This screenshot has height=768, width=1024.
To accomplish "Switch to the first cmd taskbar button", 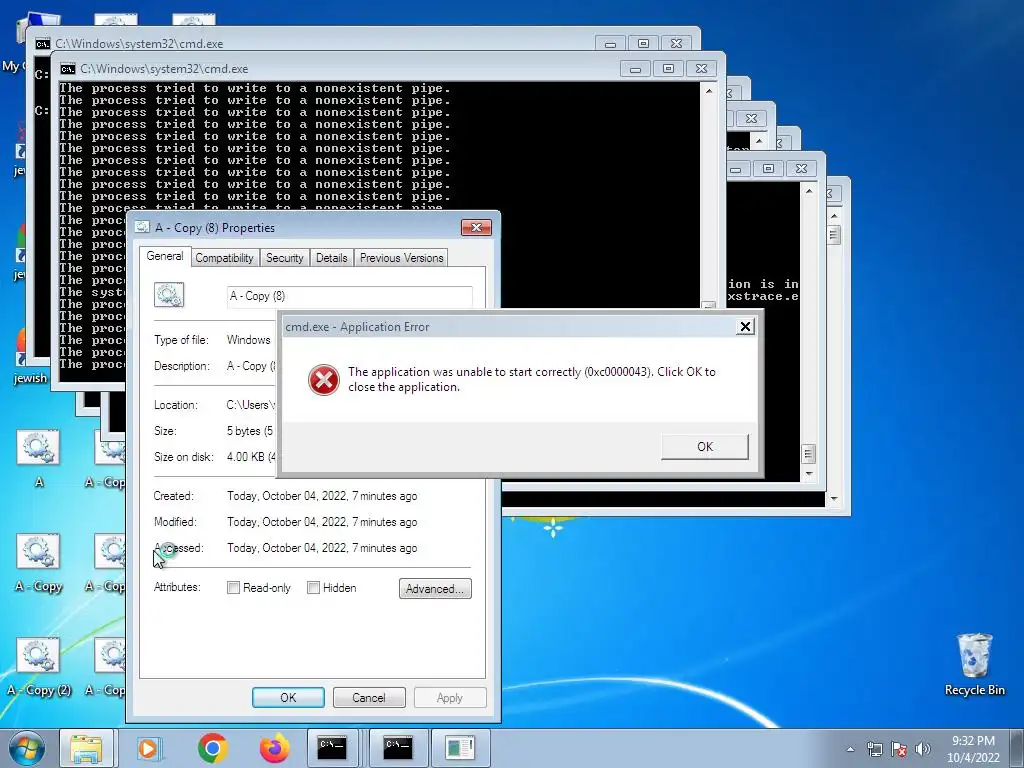I will tap(333, 748).
